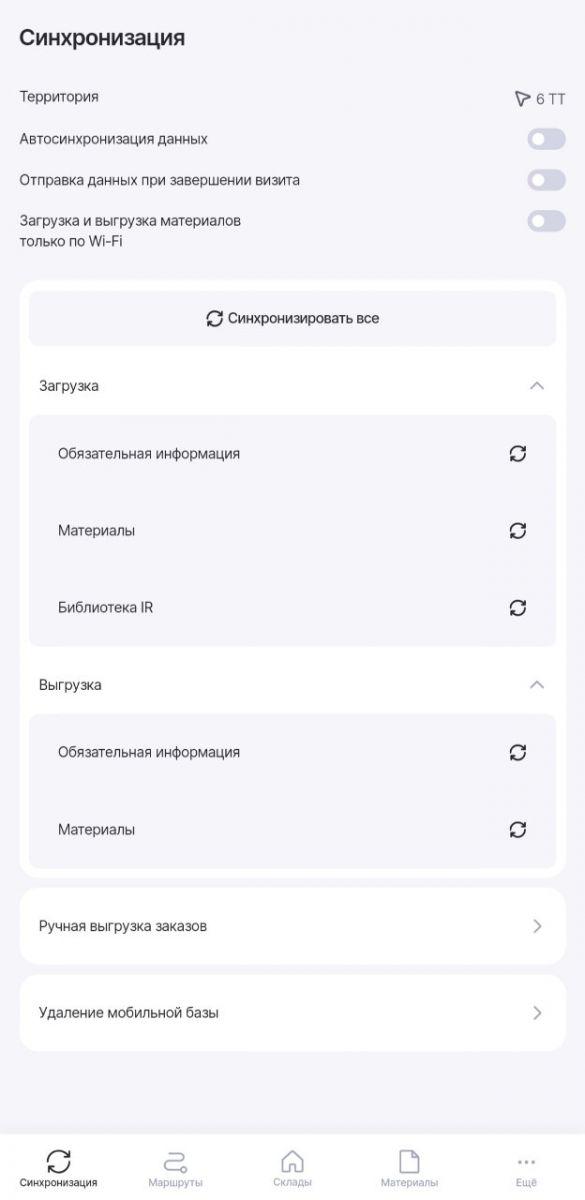Image resolution: width=585 pixels, height=1200 pixels.
Task: Sync Обязательная информация under Выгрузка
Action: (x=517, y=752)
